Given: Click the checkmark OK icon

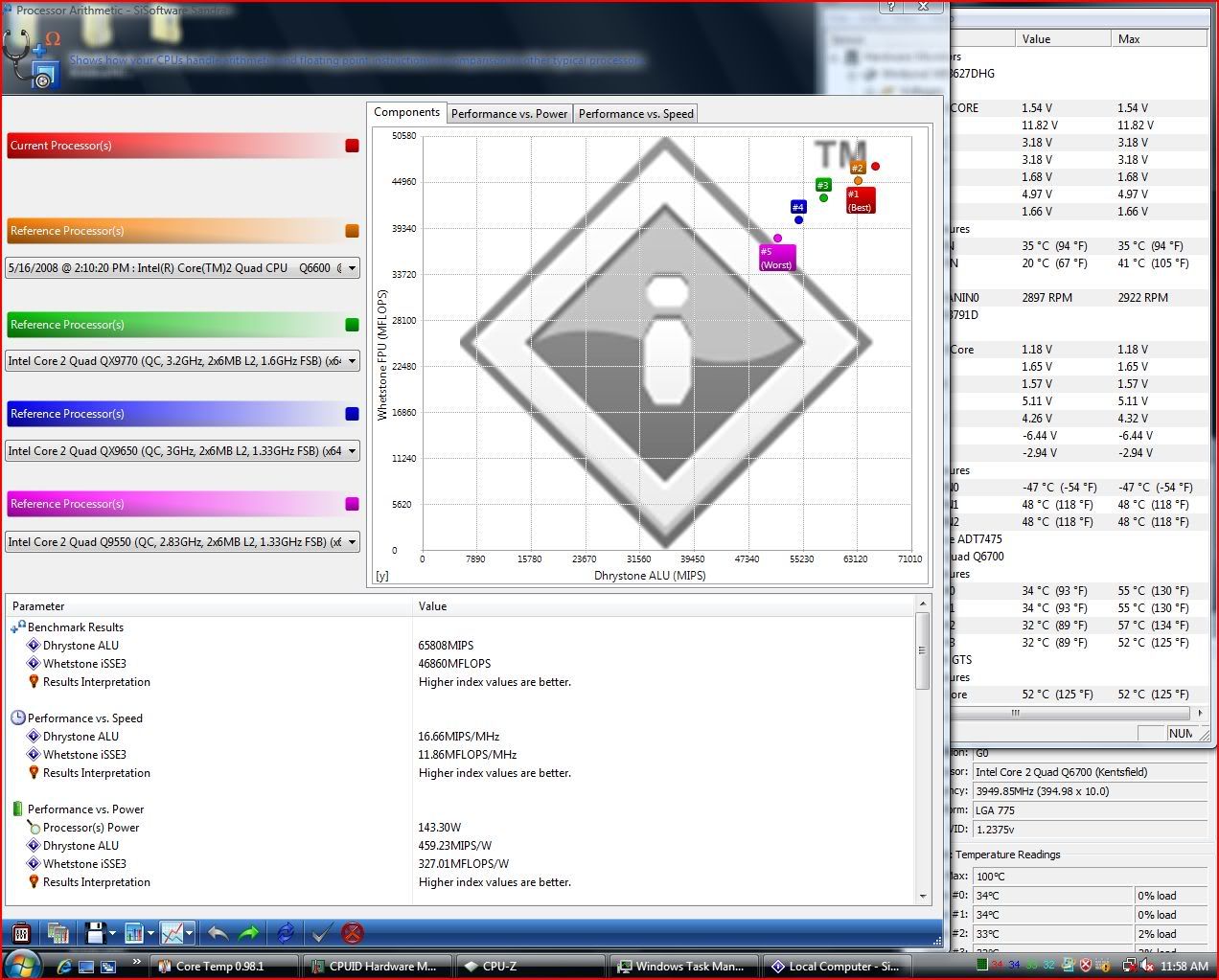Looking at the screenshot, I should coord(322,932).
